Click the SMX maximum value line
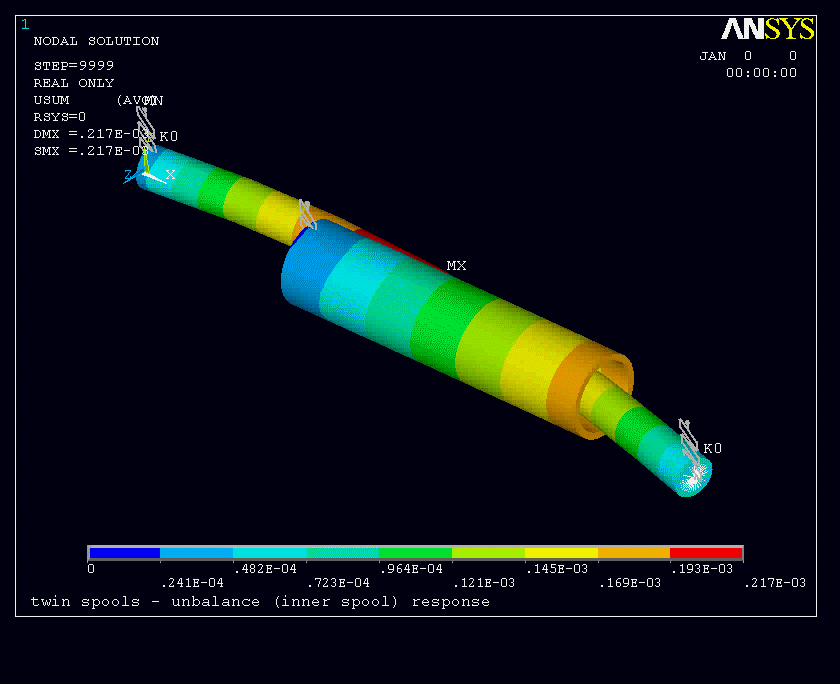The height and width of the screenshot is (684, 840). (89, 151)
